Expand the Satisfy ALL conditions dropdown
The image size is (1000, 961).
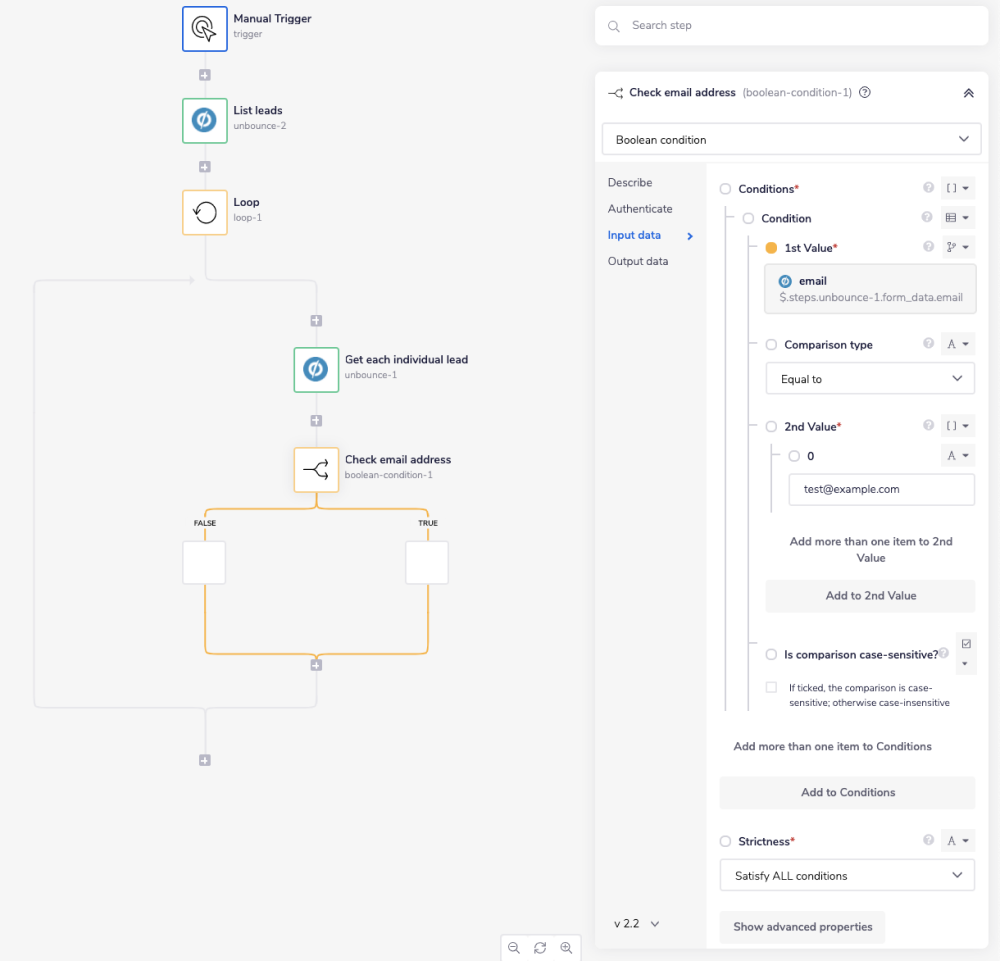[847, 876]
